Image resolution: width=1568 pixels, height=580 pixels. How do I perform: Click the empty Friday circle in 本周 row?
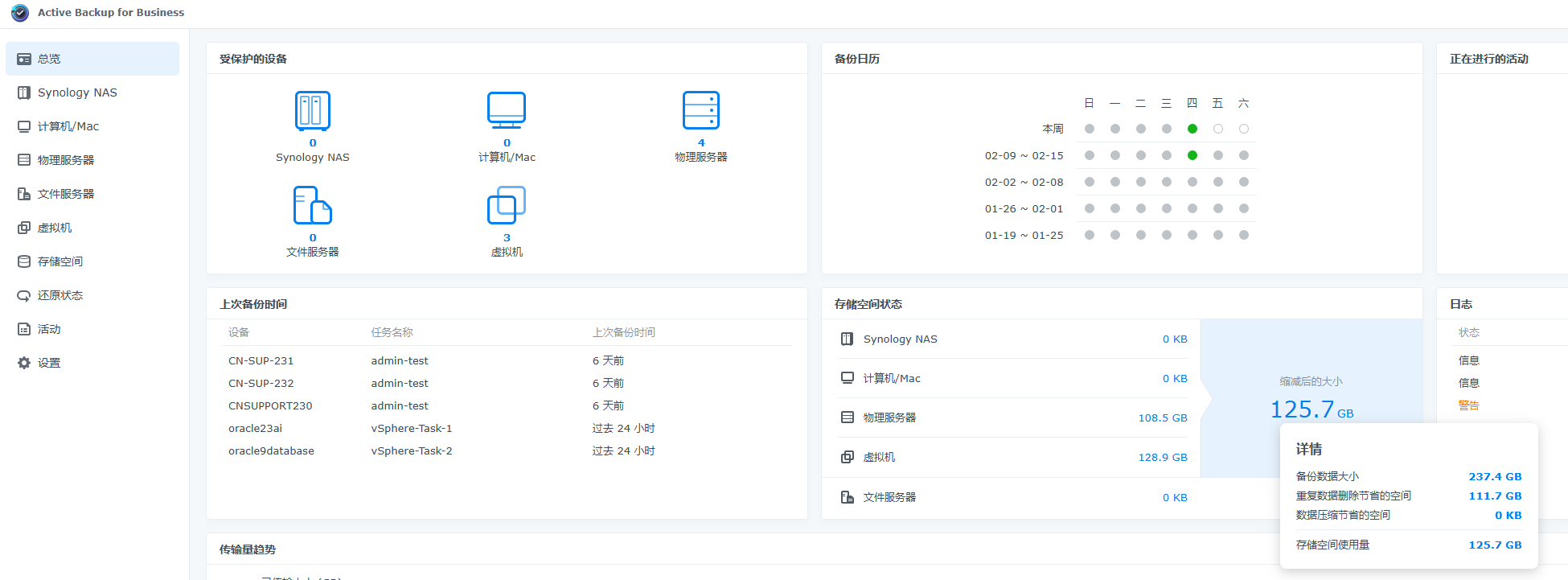(x=1218, y=129)
